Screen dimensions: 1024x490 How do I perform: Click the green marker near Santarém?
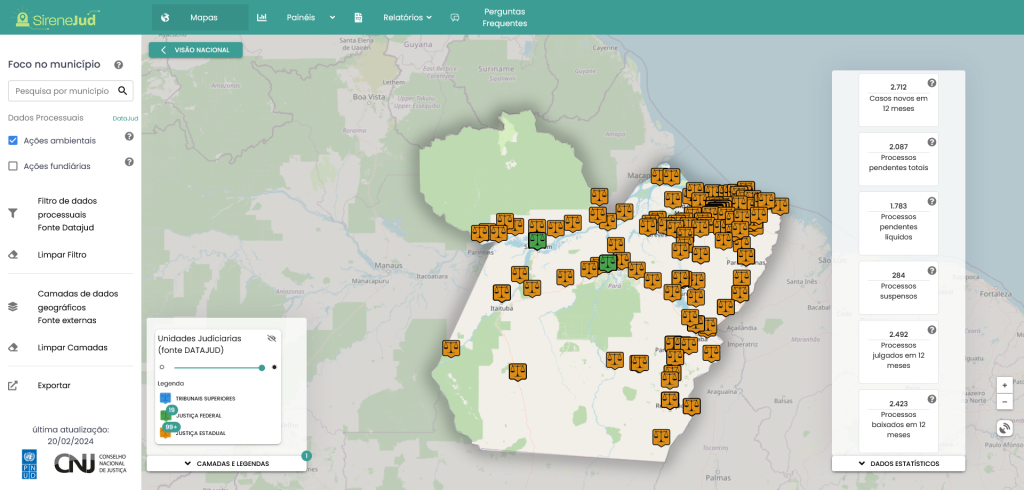(x=537, y=240)
